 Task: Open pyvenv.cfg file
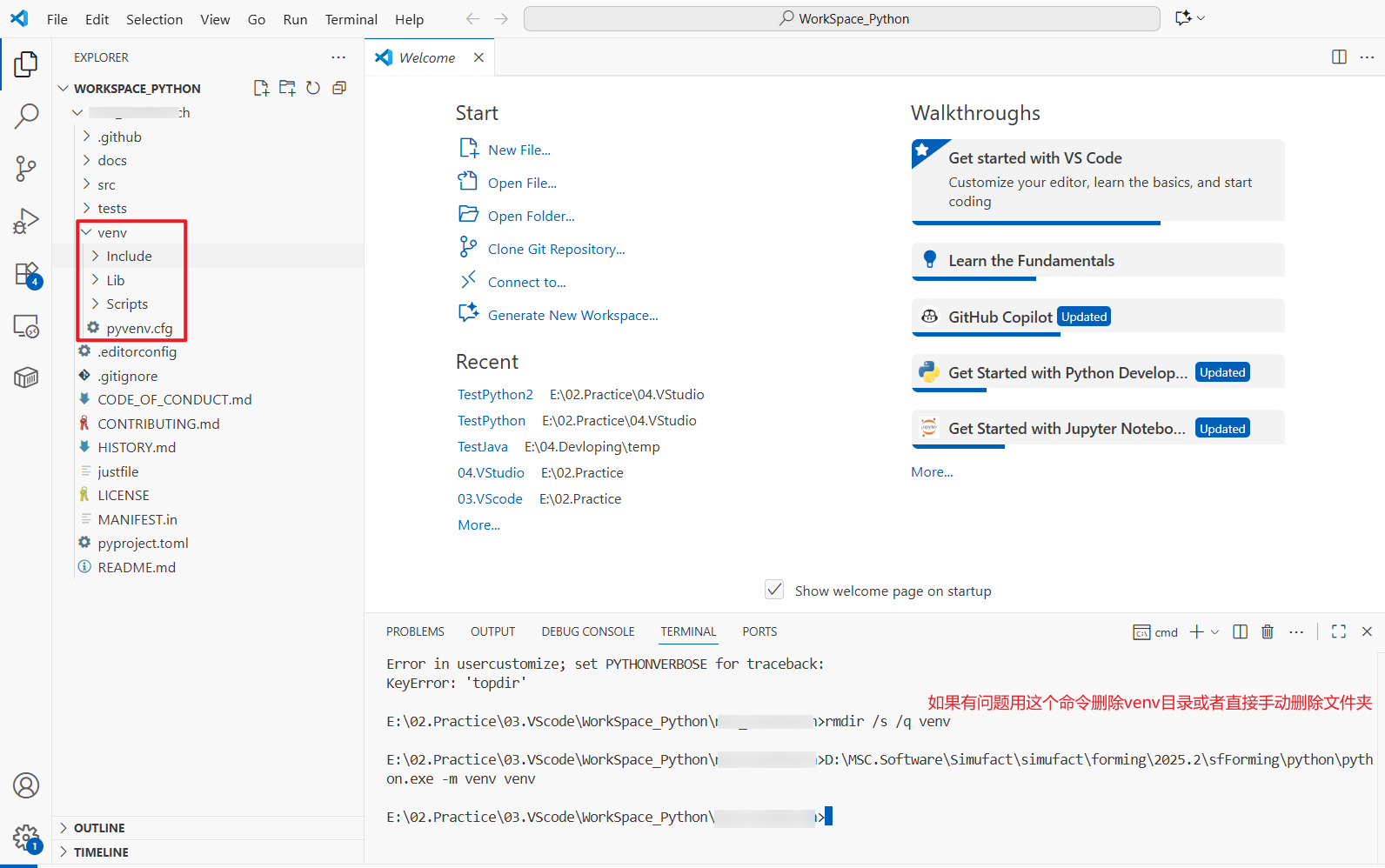(139, 328)
